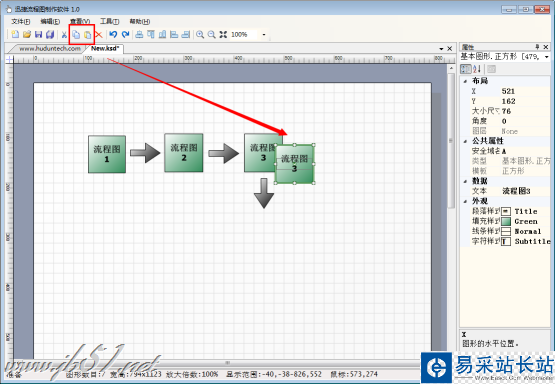555x384 pixels.
Task: Pin the 属性 properties panel
Action: tap(537, 47)
